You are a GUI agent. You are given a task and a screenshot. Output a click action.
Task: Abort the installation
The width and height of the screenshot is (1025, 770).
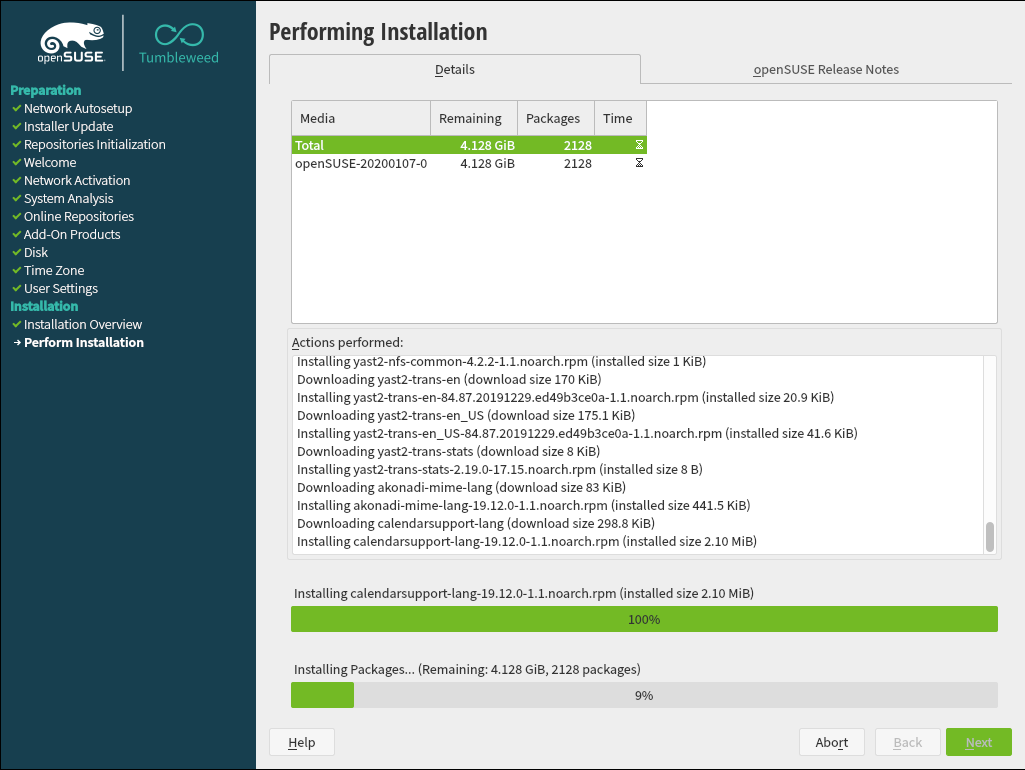(831, 742)
